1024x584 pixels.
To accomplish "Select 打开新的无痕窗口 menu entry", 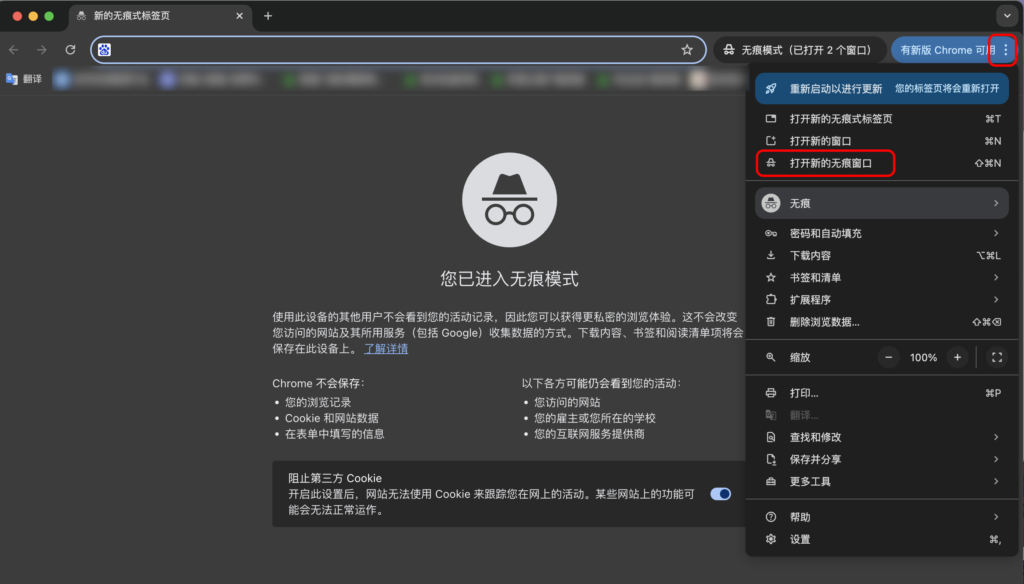I will [x=826, y=164].
